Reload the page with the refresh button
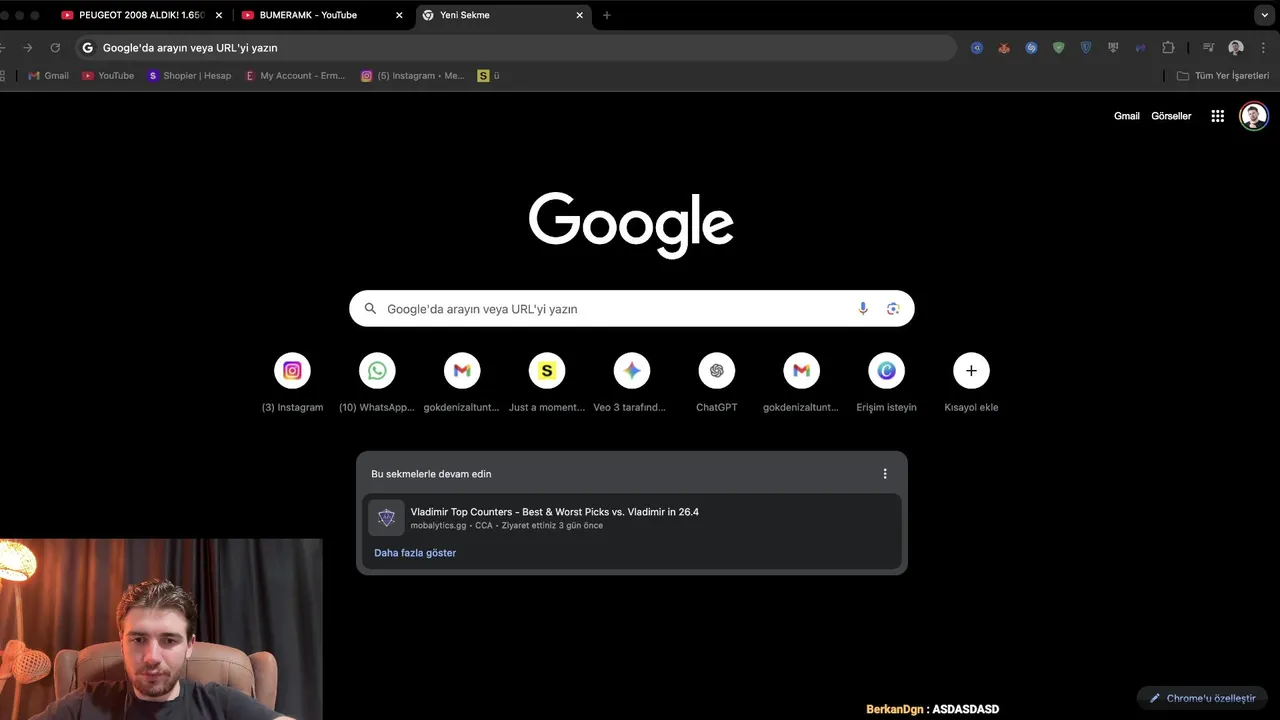 point(55,47)
